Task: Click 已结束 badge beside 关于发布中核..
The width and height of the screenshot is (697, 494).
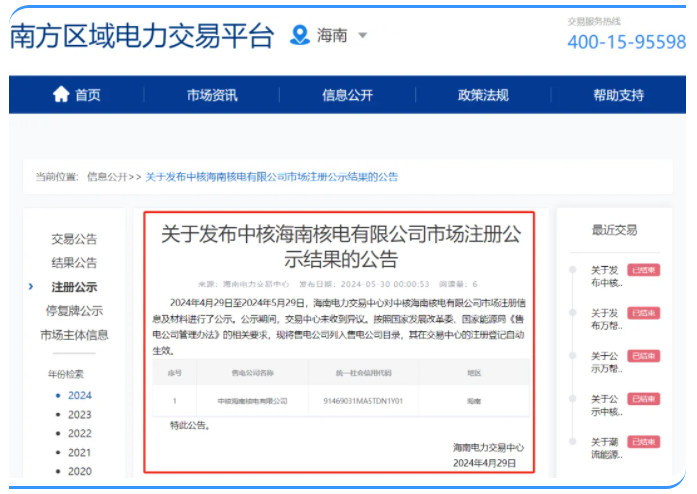Action: [644, 270]
